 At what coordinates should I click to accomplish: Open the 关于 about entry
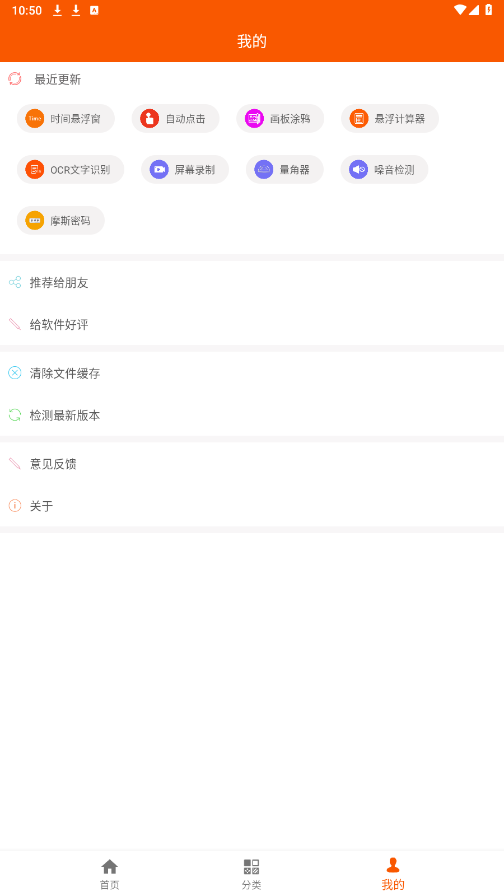coord(252,506)
